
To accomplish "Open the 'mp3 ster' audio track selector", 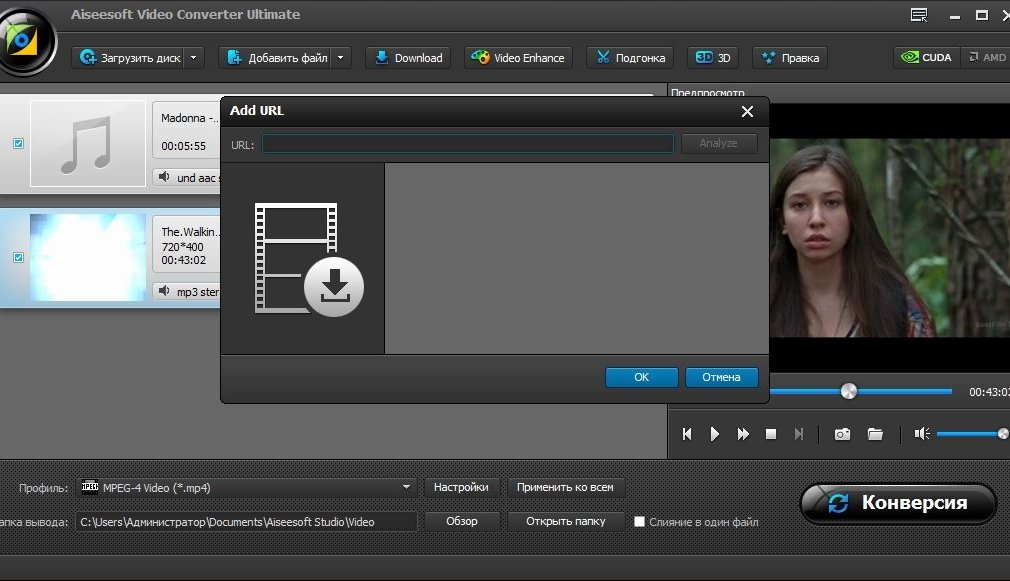I will [x=187, y=291].
